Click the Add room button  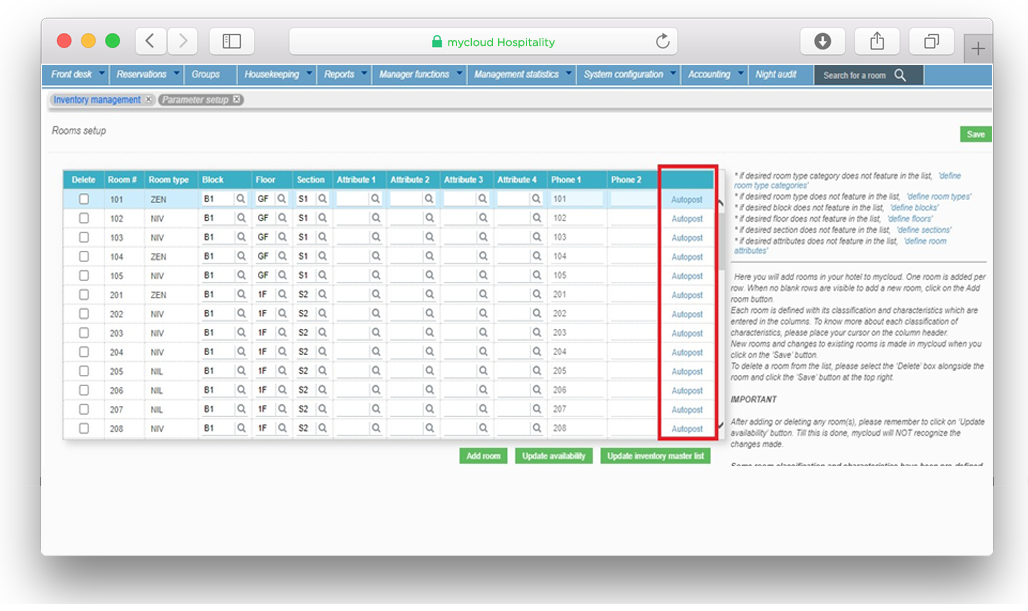(483, 456)
